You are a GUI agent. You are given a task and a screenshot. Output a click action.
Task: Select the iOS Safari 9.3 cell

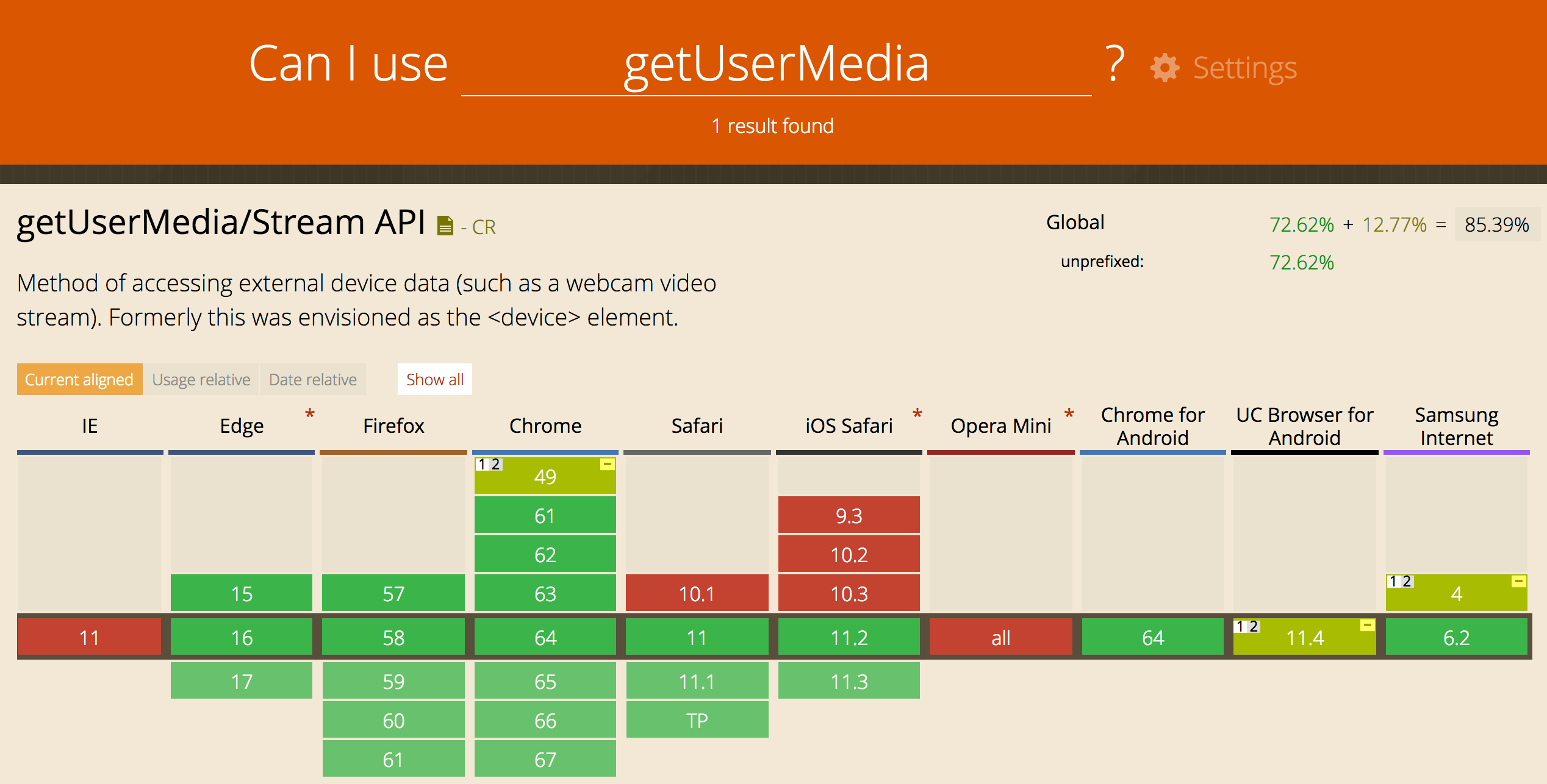pos(849,515)
